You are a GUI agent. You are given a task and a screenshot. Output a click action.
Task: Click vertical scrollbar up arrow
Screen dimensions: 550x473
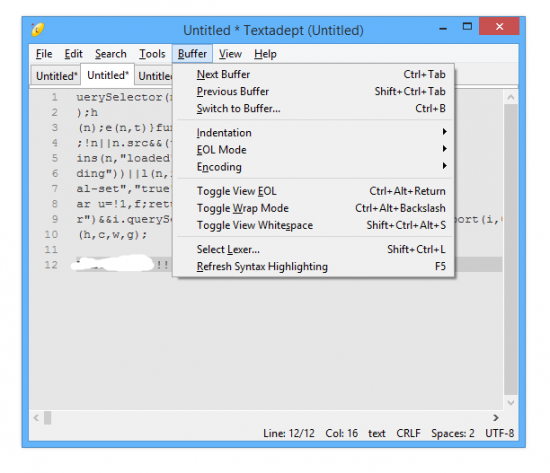tap(511, 98)
